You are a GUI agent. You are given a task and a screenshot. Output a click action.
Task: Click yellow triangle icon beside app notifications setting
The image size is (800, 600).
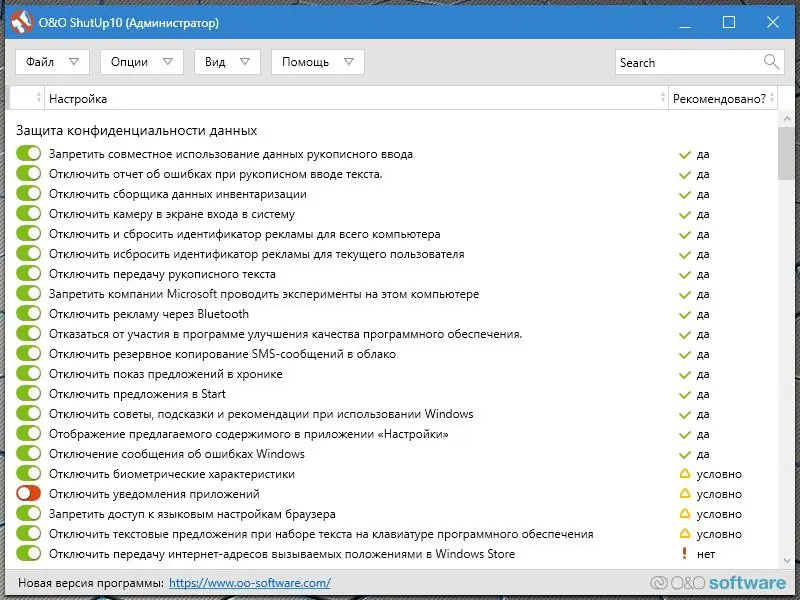[x=685, y=494]
